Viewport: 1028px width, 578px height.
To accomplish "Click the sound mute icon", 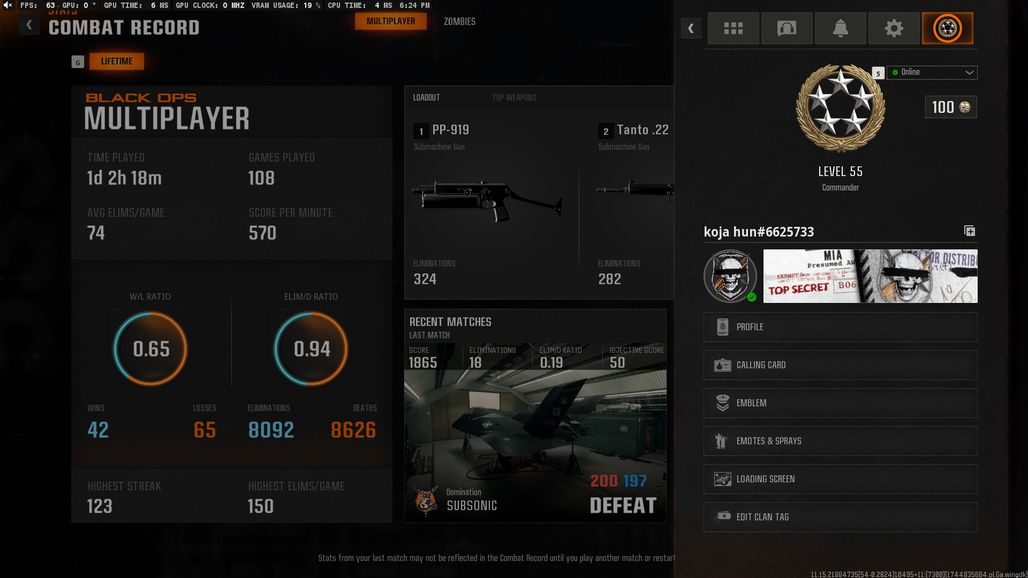I will point(8,5).
